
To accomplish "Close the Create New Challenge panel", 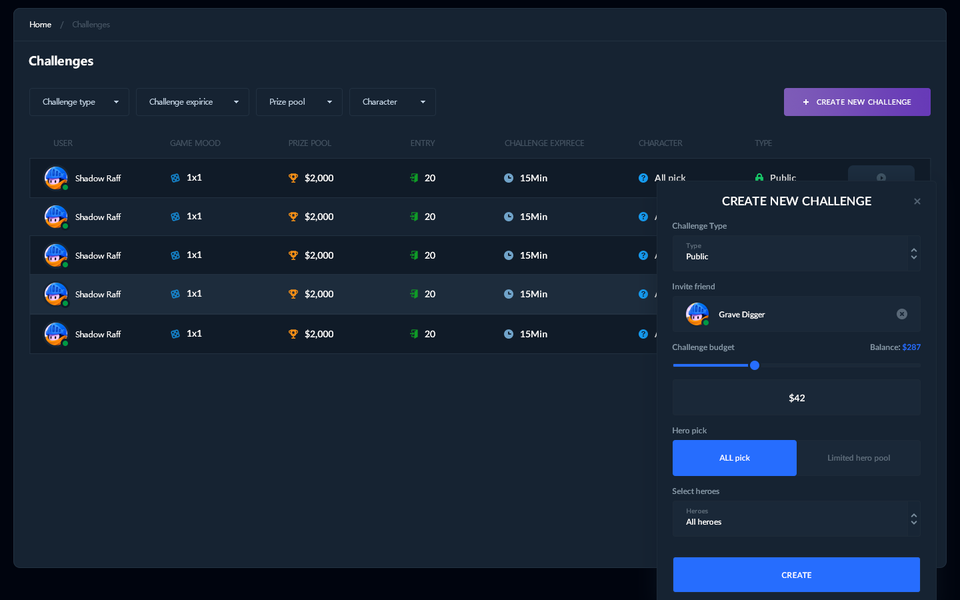I will tap(917, 201).
